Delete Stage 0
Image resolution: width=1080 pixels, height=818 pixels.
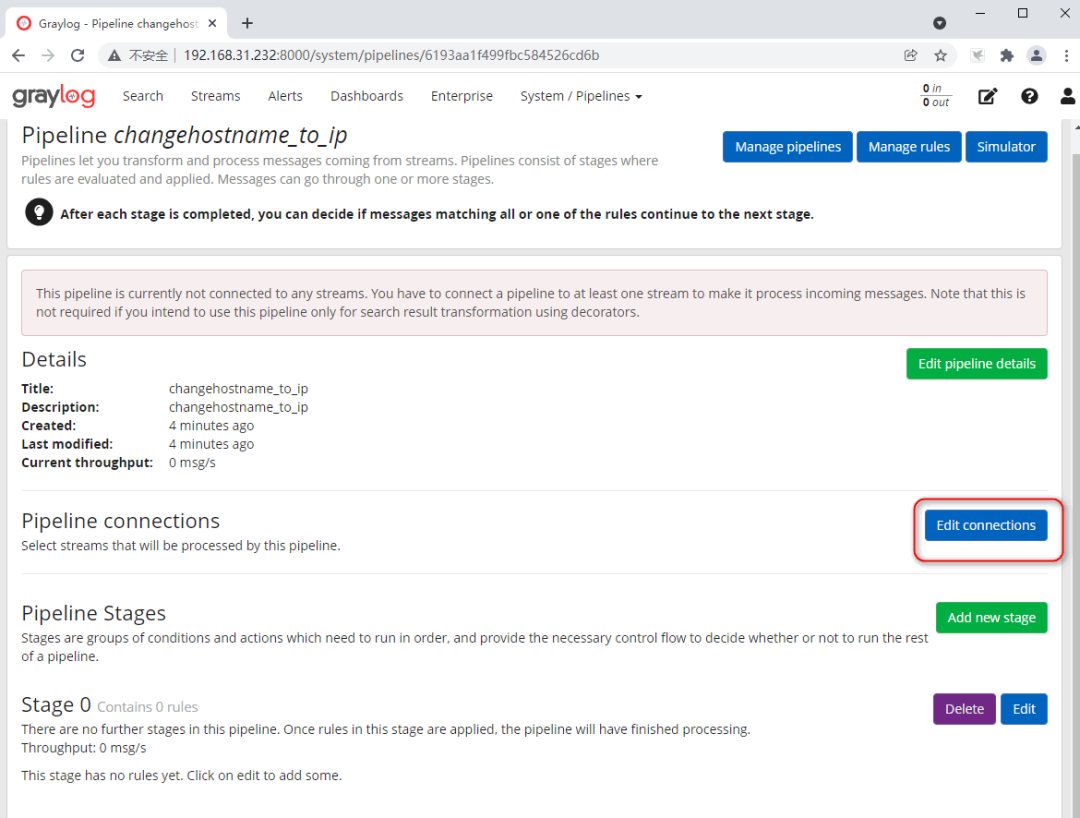coord(964,708)
